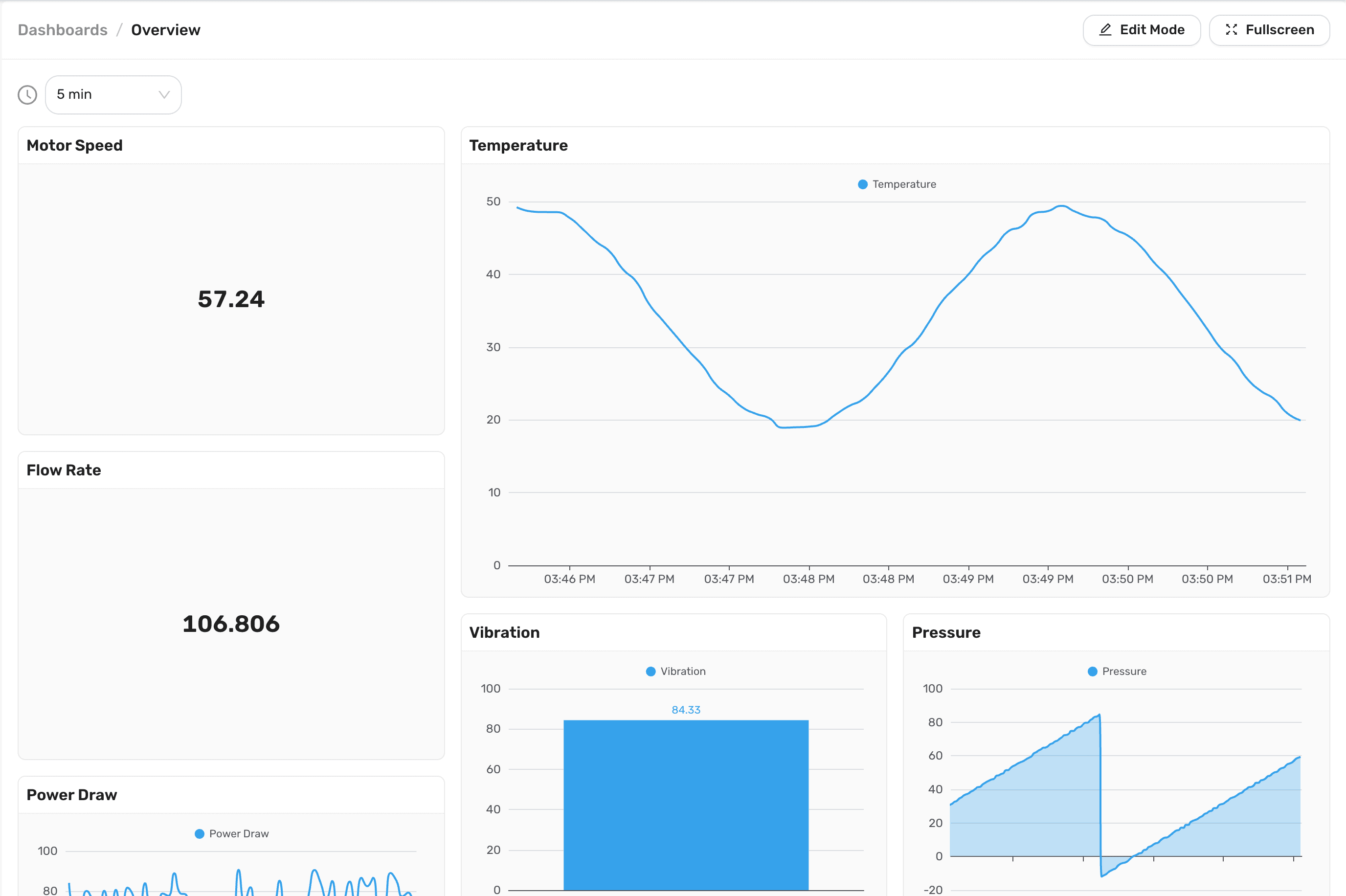Go to the Dashboards breadcrumb
The image size is (1346, 896).
[x=63, y=30]
